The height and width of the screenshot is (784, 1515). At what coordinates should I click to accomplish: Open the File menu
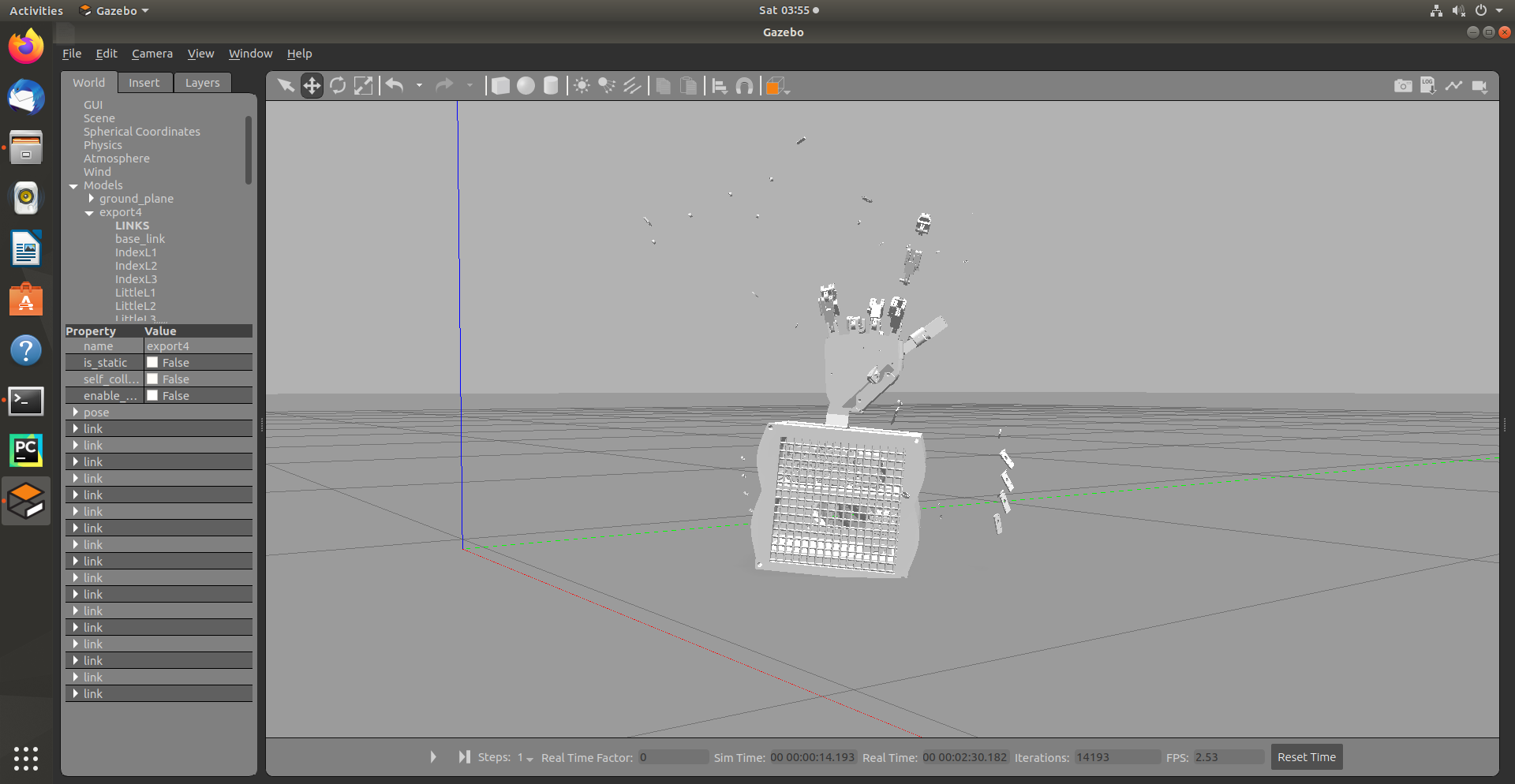(x=72, y=54)
